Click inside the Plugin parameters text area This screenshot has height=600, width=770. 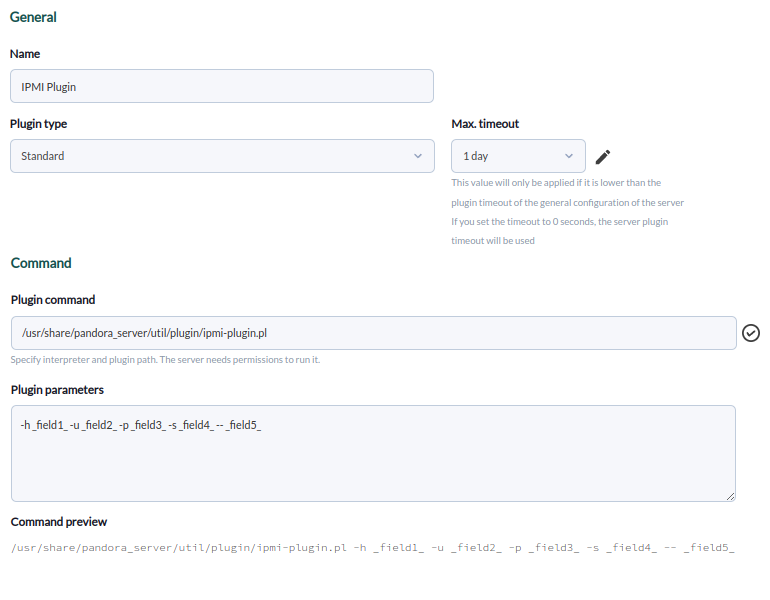point(373,453)
